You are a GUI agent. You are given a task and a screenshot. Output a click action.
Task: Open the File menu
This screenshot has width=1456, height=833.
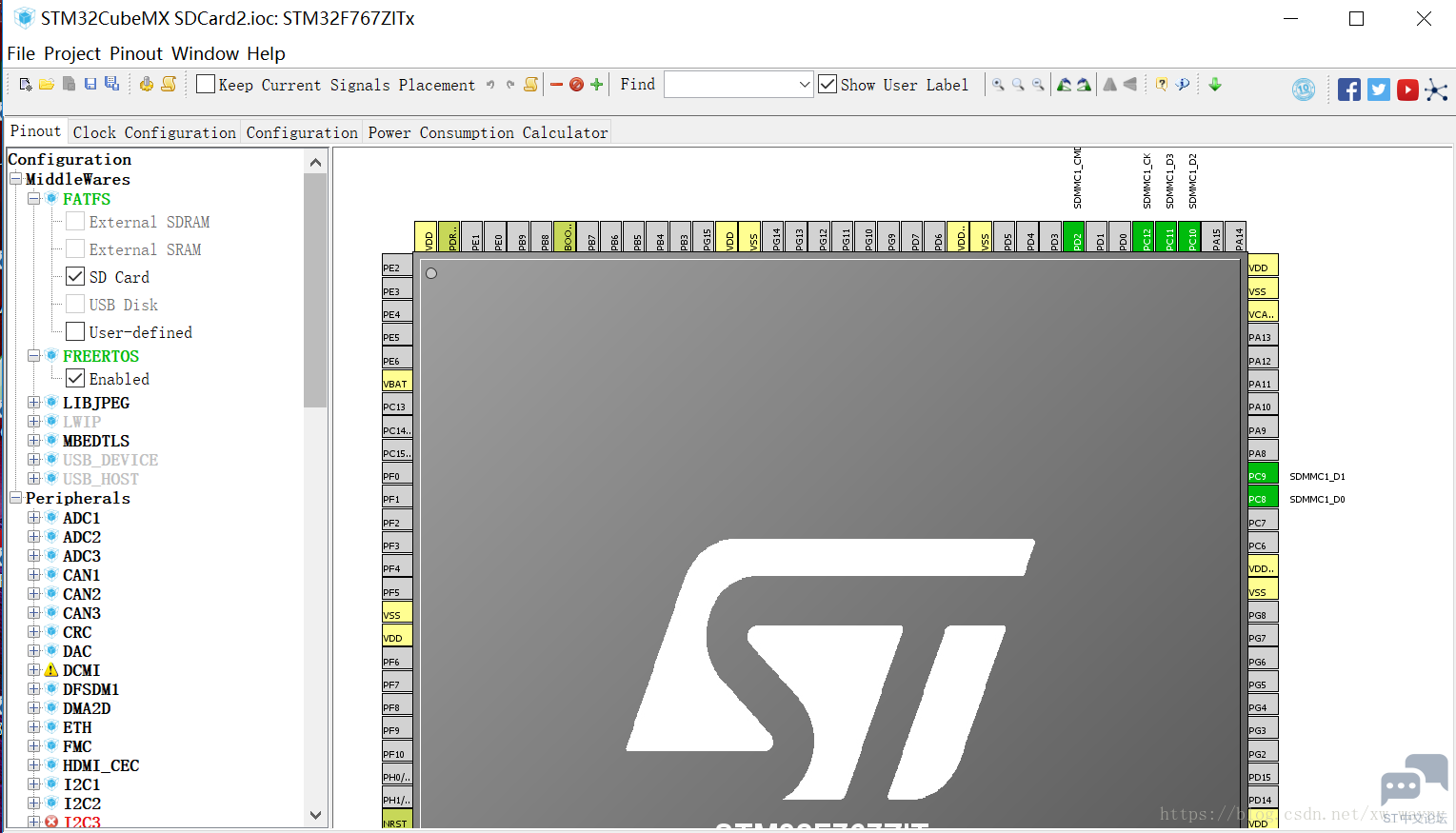pos(21,54)
